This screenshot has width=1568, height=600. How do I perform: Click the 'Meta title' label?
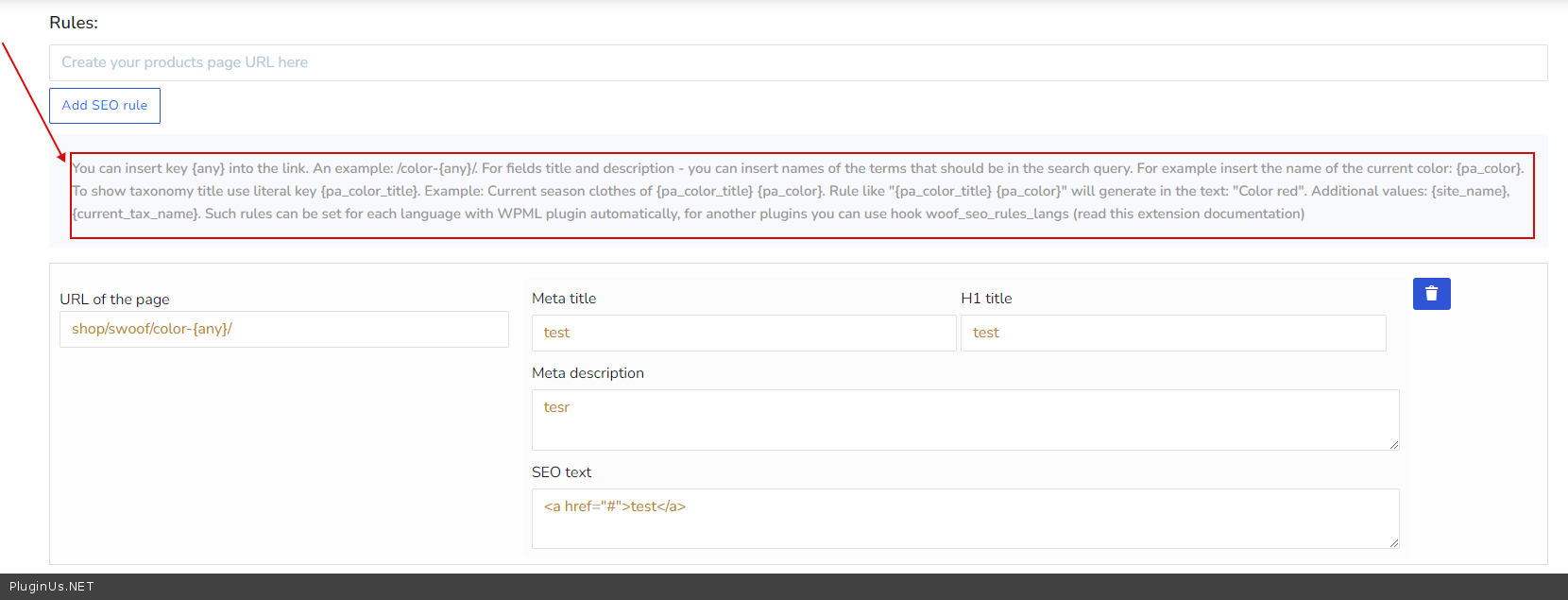pos(564,299)
